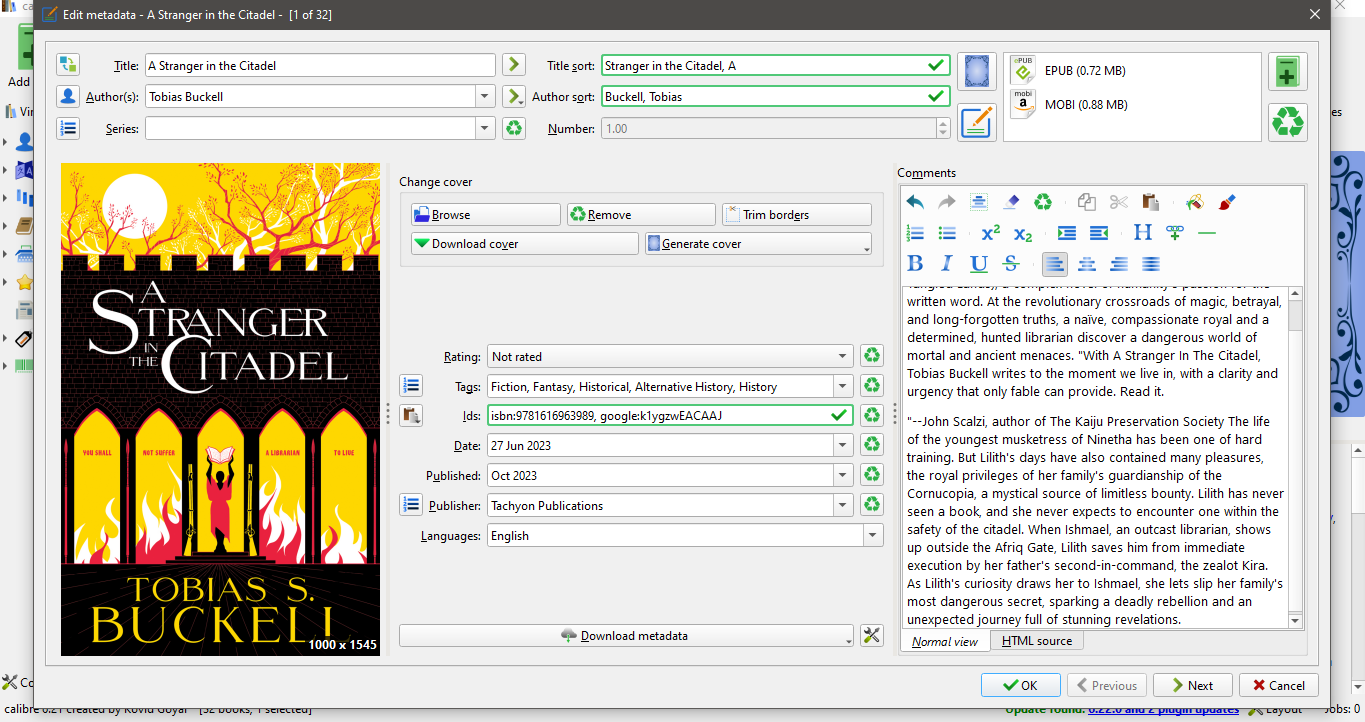Undo the last comments edit
Image resolution: width=1365 pixels, height=722 pixels.
point(915,202)
